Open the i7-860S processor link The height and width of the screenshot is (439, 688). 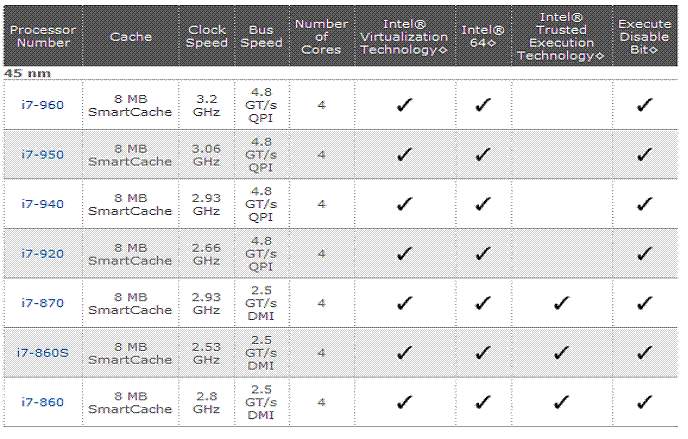[x=42, y=352]
